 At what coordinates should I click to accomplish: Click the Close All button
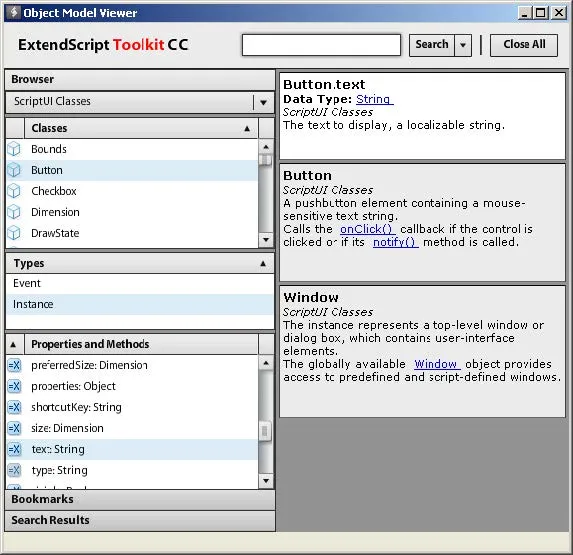tap(524, 45)
